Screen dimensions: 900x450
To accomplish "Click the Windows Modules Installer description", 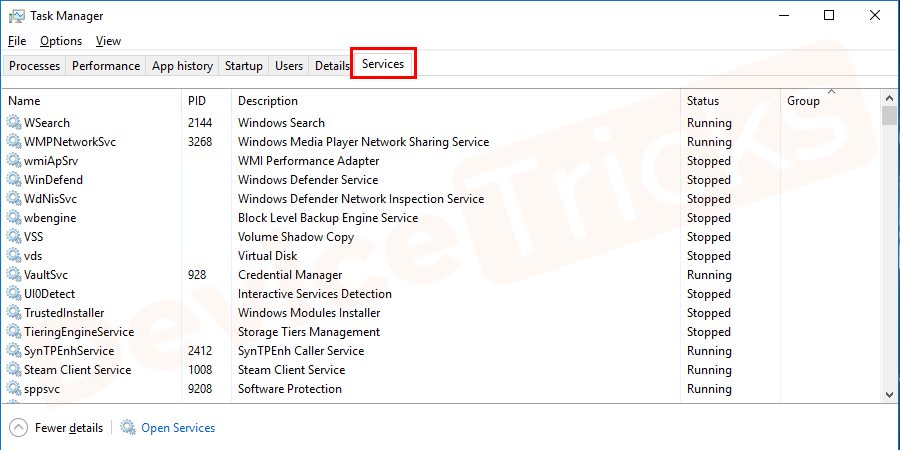I will tap(309, 312).
